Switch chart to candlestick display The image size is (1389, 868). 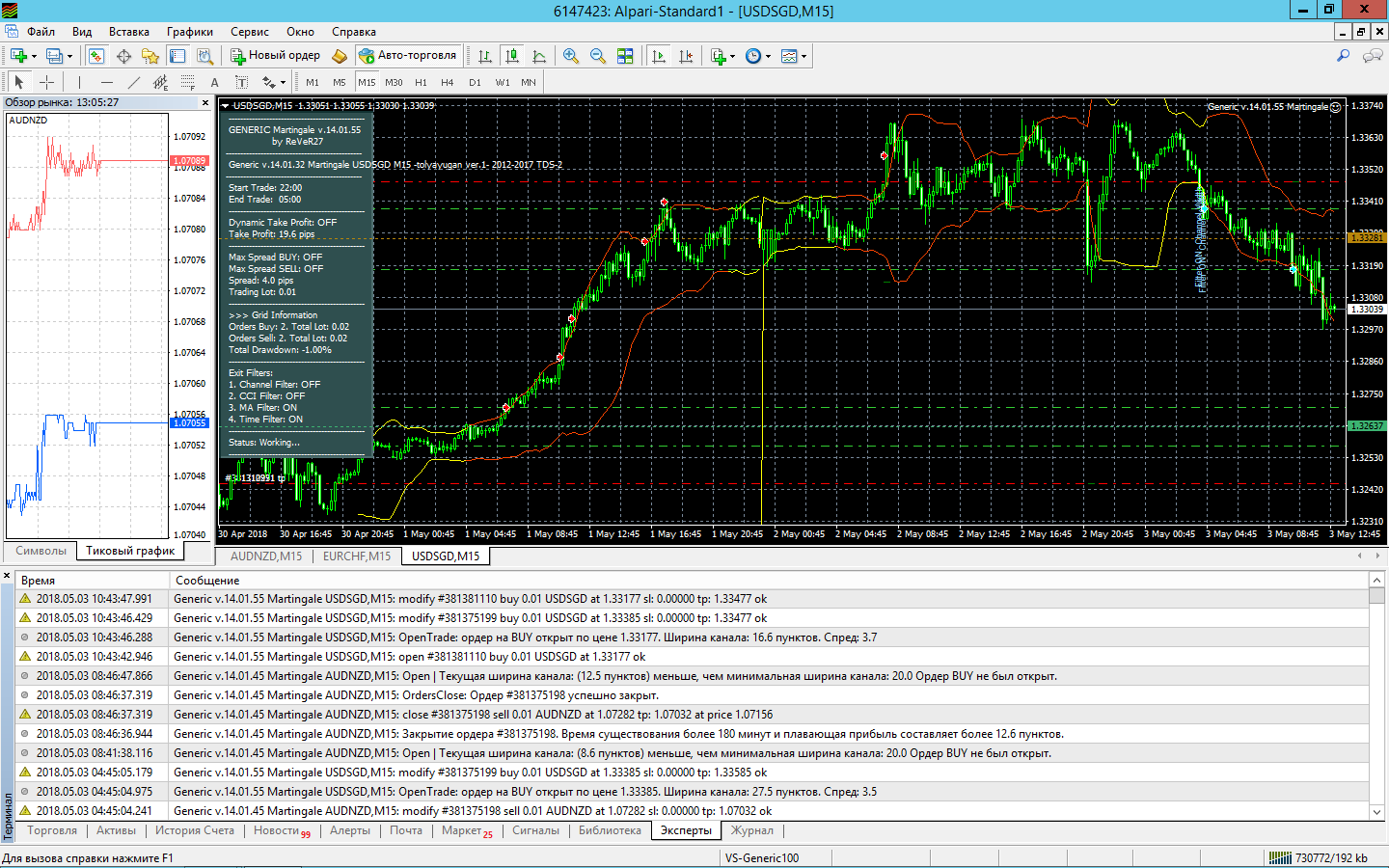[x=512, y=56]
